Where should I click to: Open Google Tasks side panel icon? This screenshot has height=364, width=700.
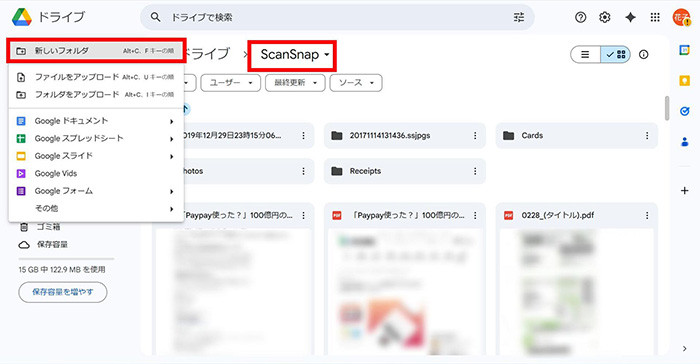click(x=684, y=111)
